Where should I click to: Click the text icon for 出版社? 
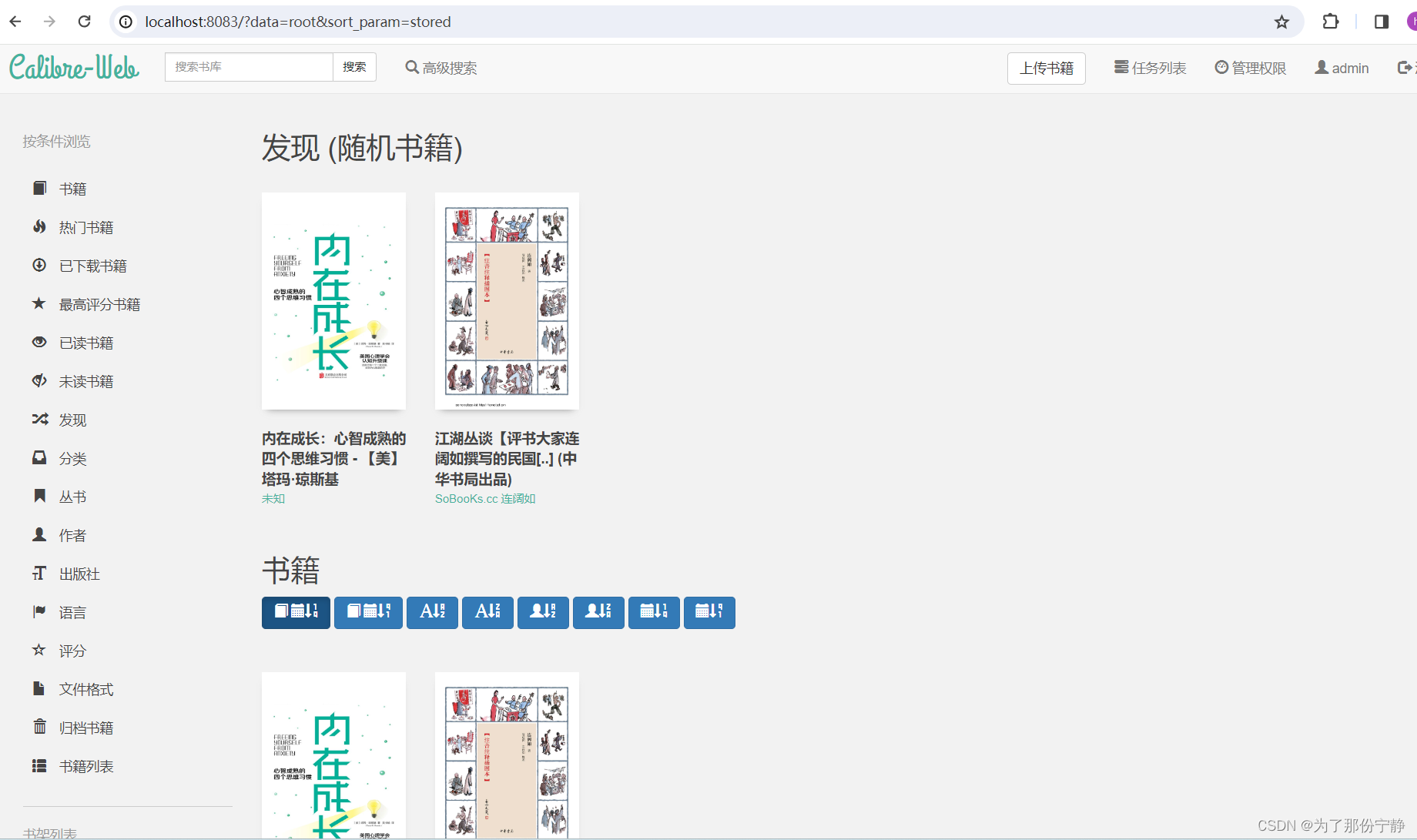[x=39, y=573]
